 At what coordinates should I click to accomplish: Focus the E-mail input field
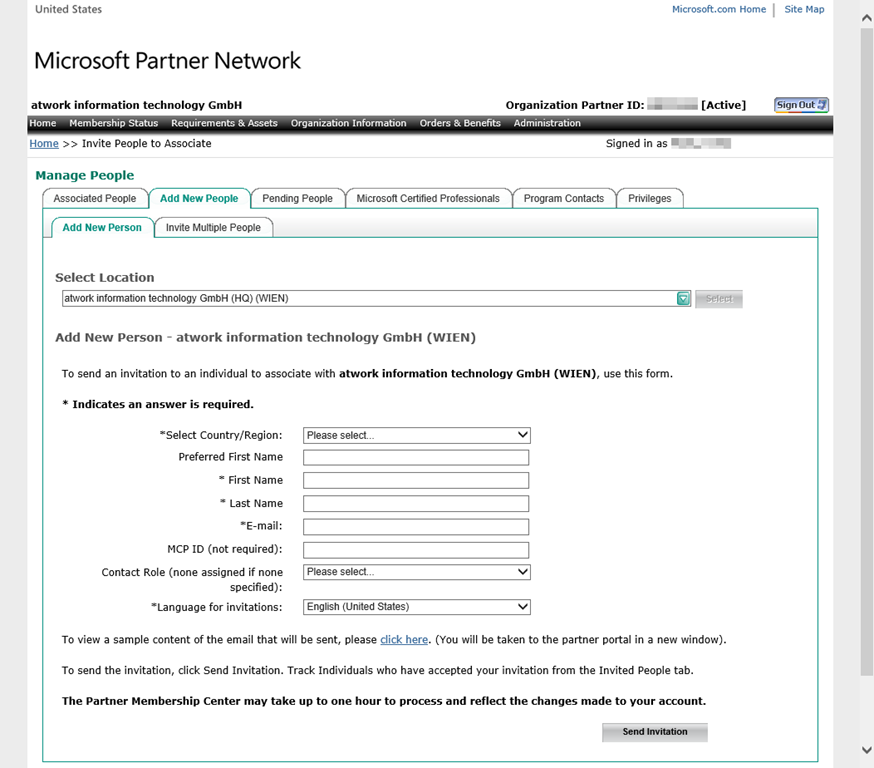[x=416, y=527]
